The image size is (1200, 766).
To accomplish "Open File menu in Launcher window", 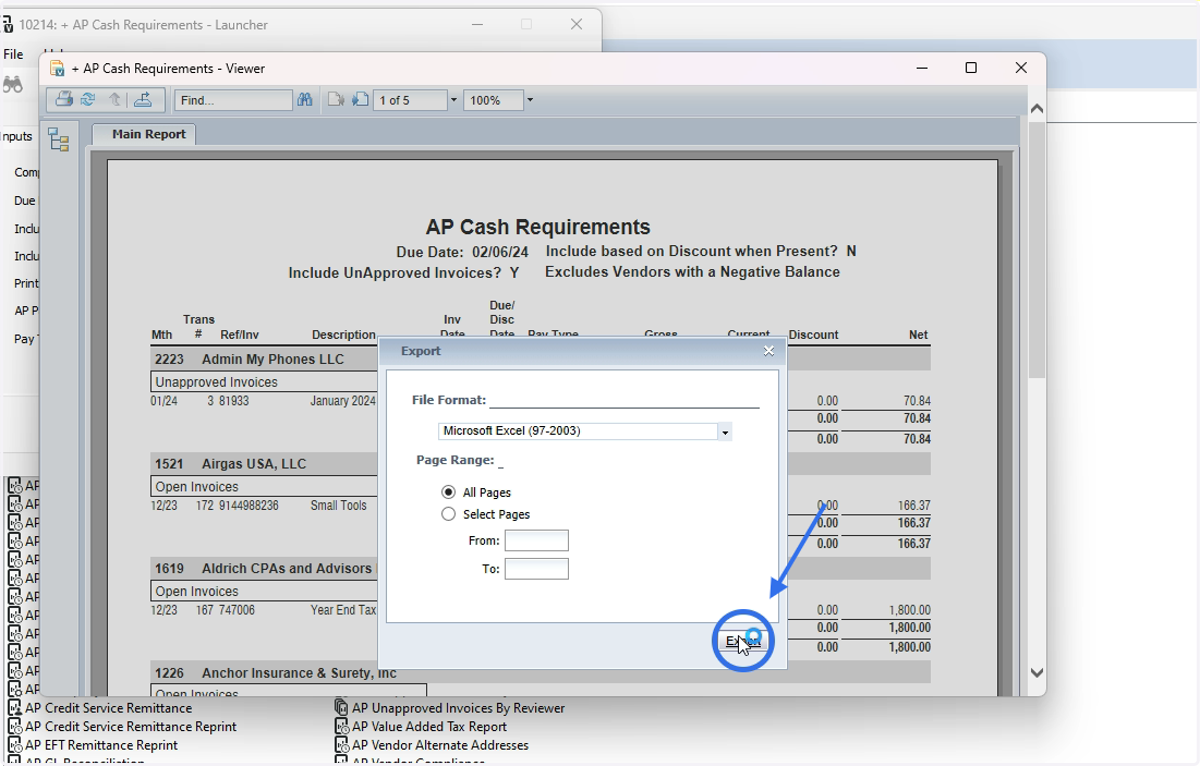I will tap(13, 54).
